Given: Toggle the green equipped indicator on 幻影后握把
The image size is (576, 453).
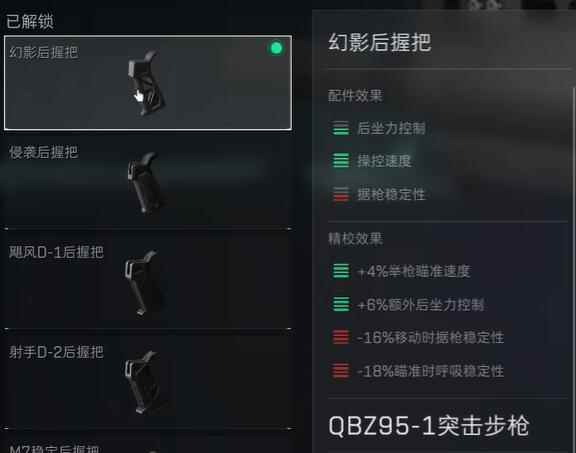Looking at the screenshot, I should [276, 48].
